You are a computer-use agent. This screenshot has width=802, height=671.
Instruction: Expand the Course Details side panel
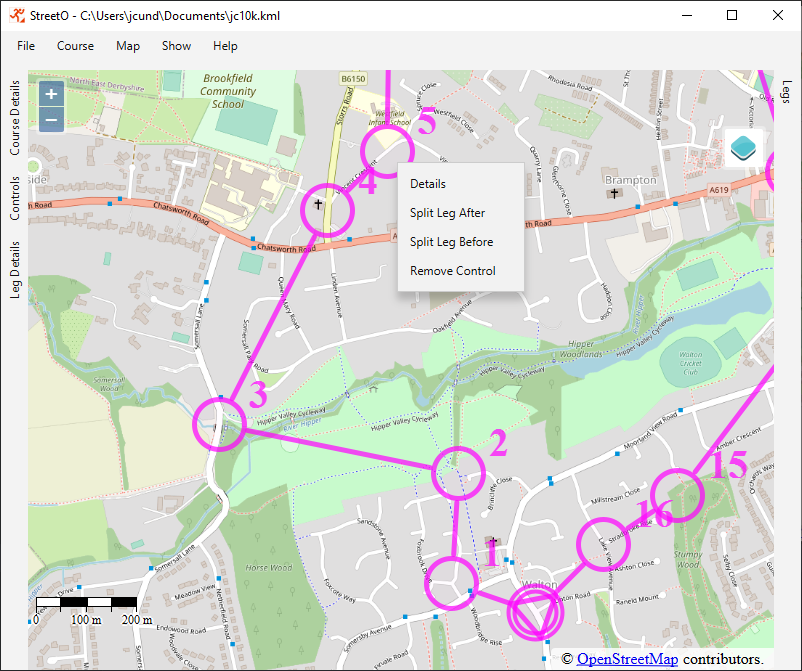15,118
